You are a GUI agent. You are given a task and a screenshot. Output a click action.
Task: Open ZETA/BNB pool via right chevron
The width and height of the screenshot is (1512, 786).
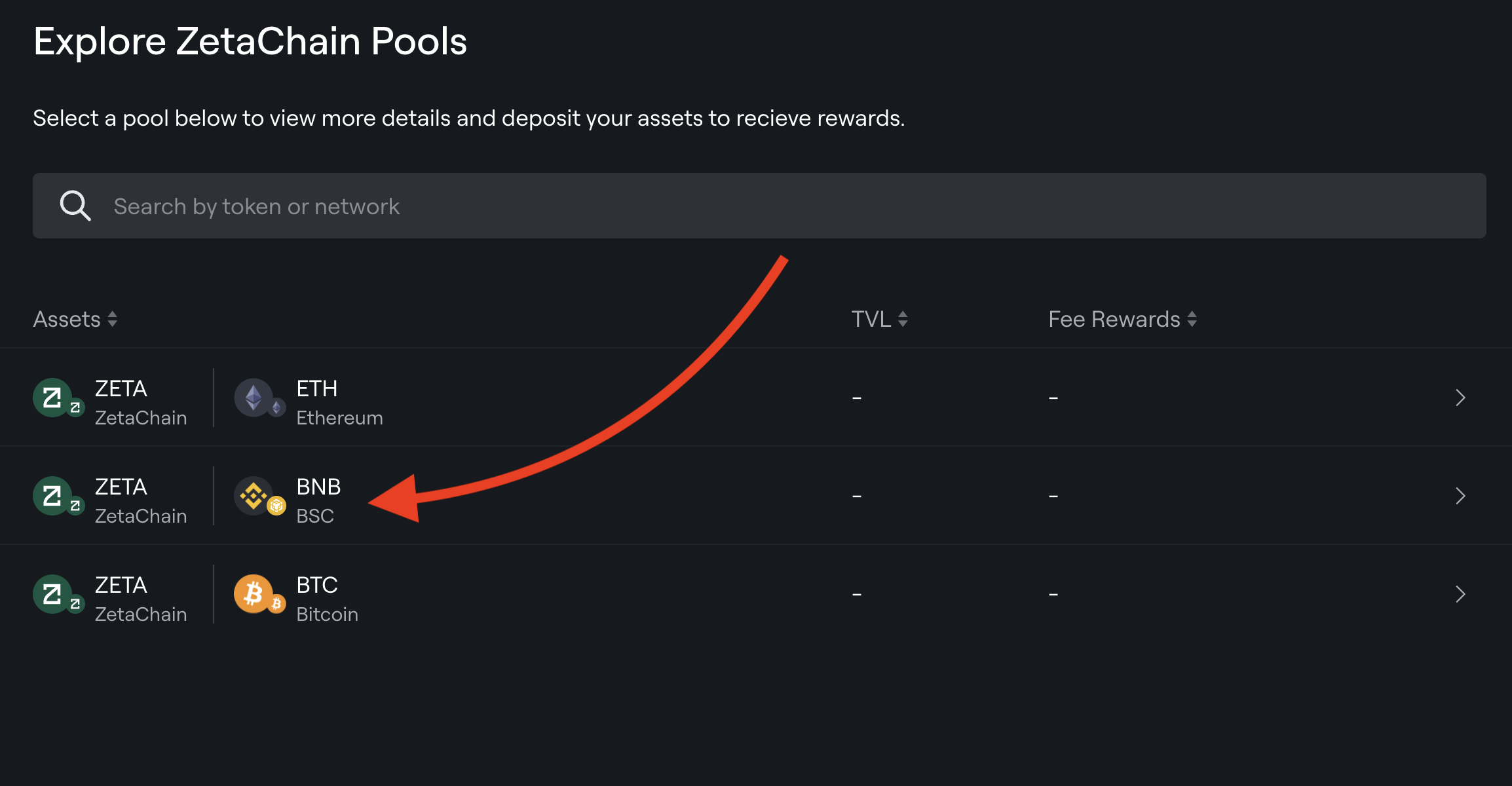coord(1460,496)
